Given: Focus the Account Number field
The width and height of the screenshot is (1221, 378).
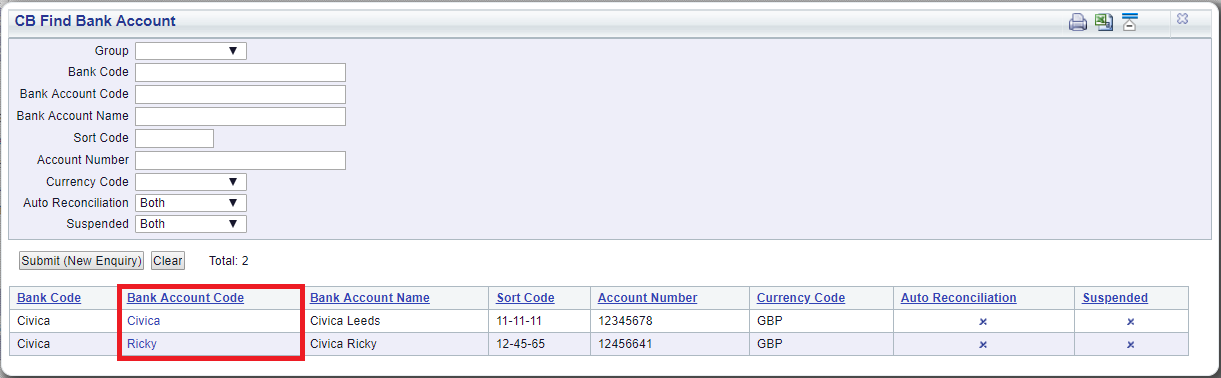Looking at the screenshot, I should coord(240,160).
